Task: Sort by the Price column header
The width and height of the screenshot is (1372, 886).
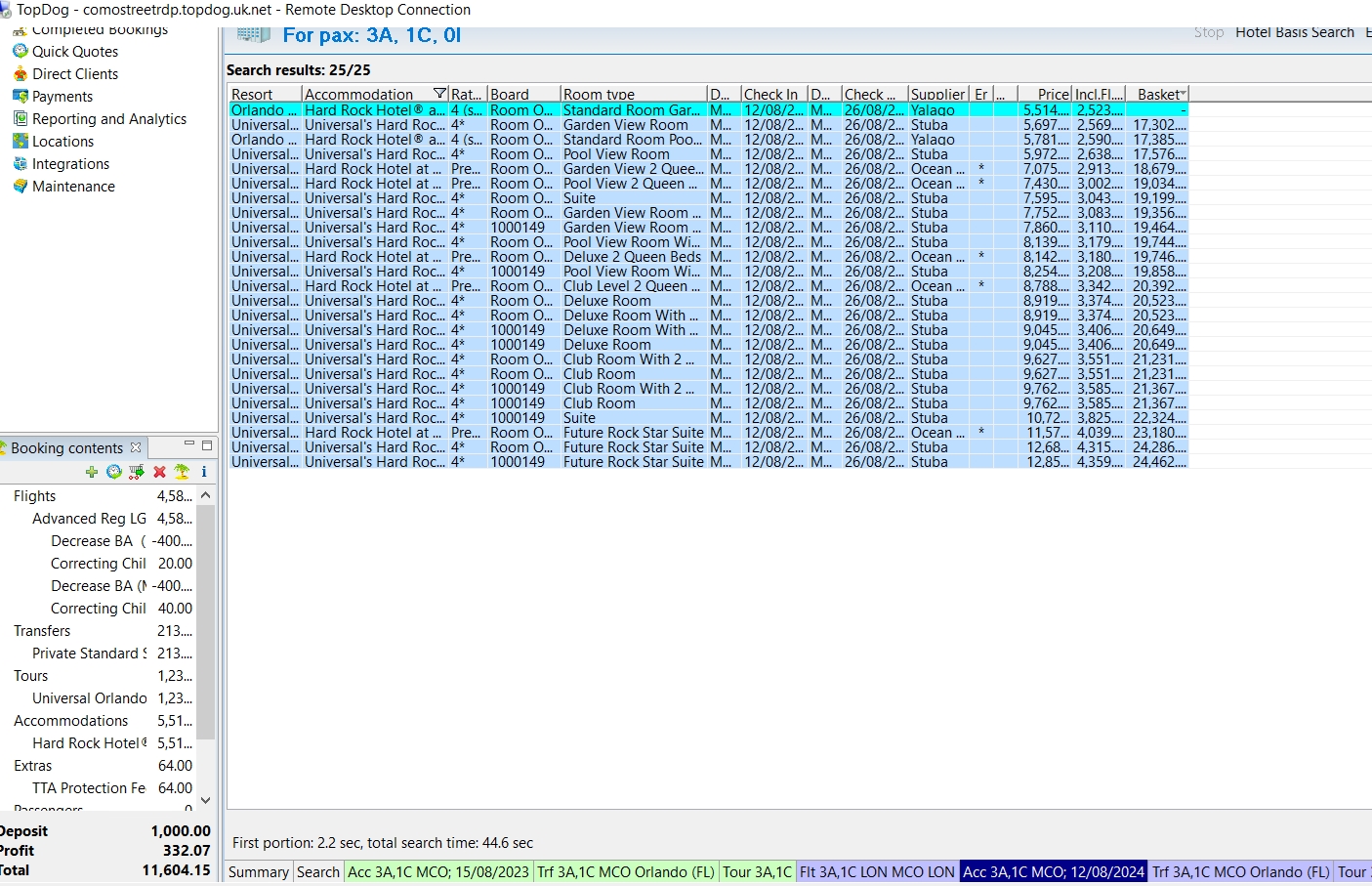Action: [x=1045, y=94]
